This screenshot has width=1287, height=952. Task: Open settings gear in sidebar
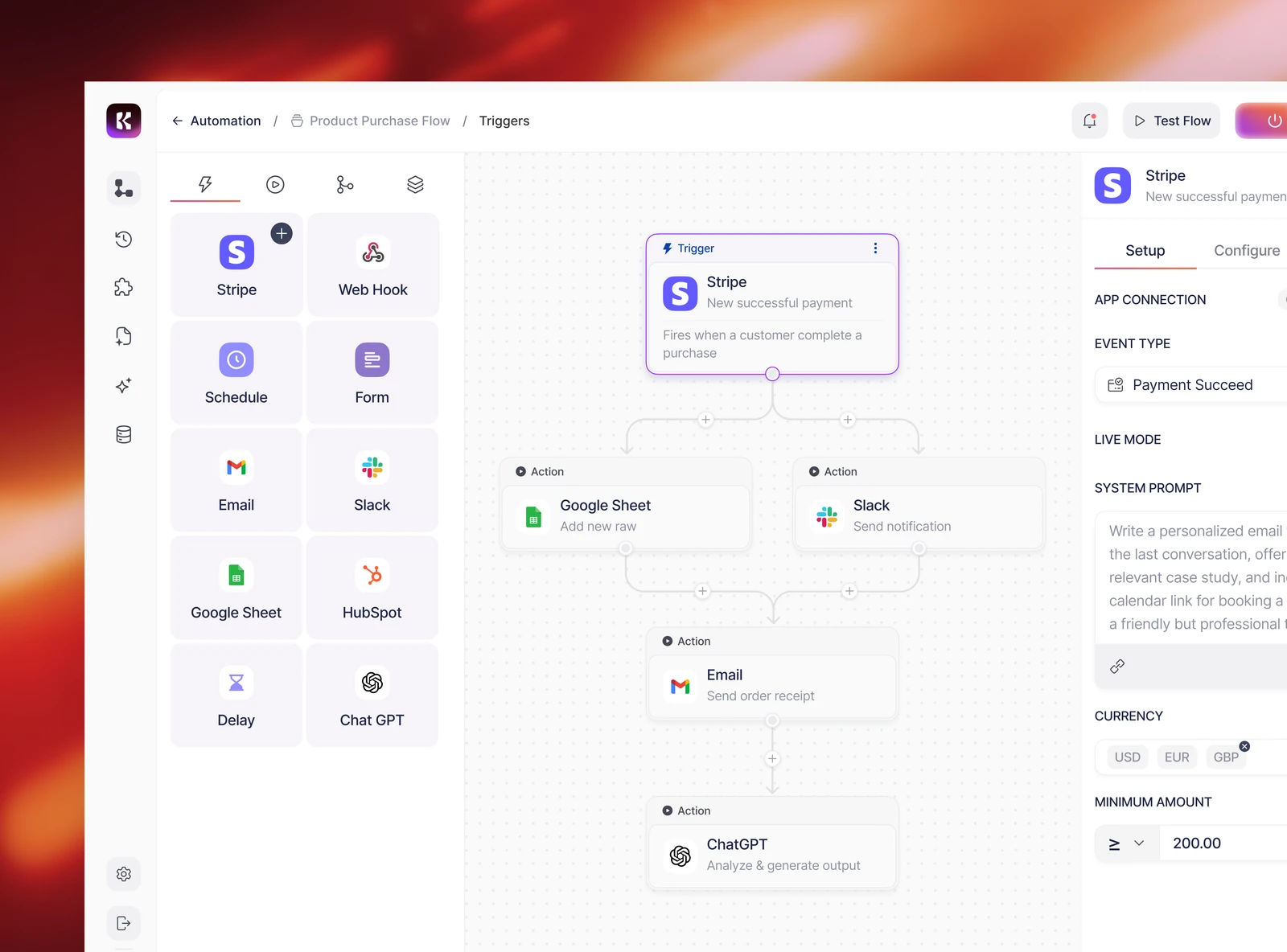(123, 874)
